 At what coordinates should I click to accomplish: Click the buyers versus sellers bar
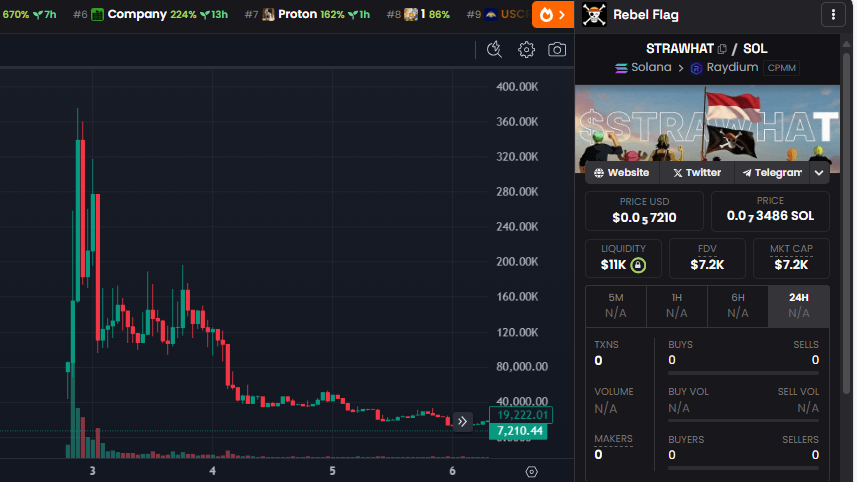point(743,468)
